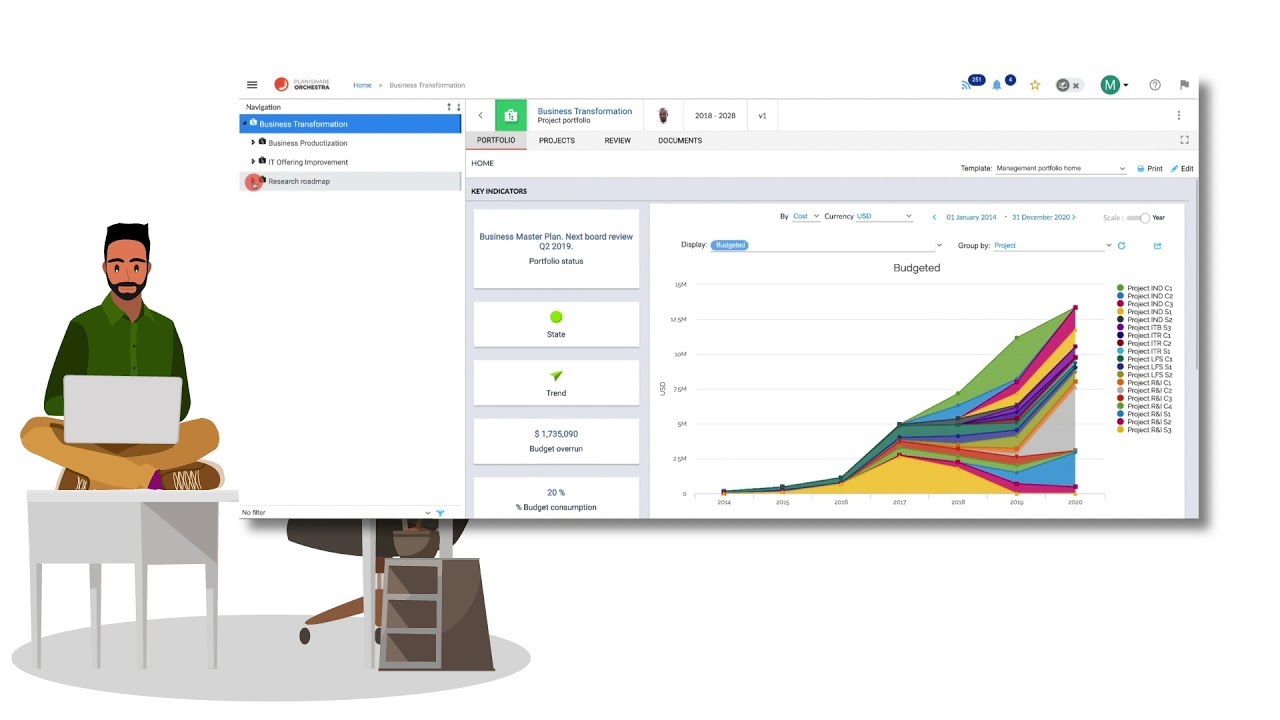
Task: Toggle fullscreen view icon
Action: click(x=1184, y=140)
